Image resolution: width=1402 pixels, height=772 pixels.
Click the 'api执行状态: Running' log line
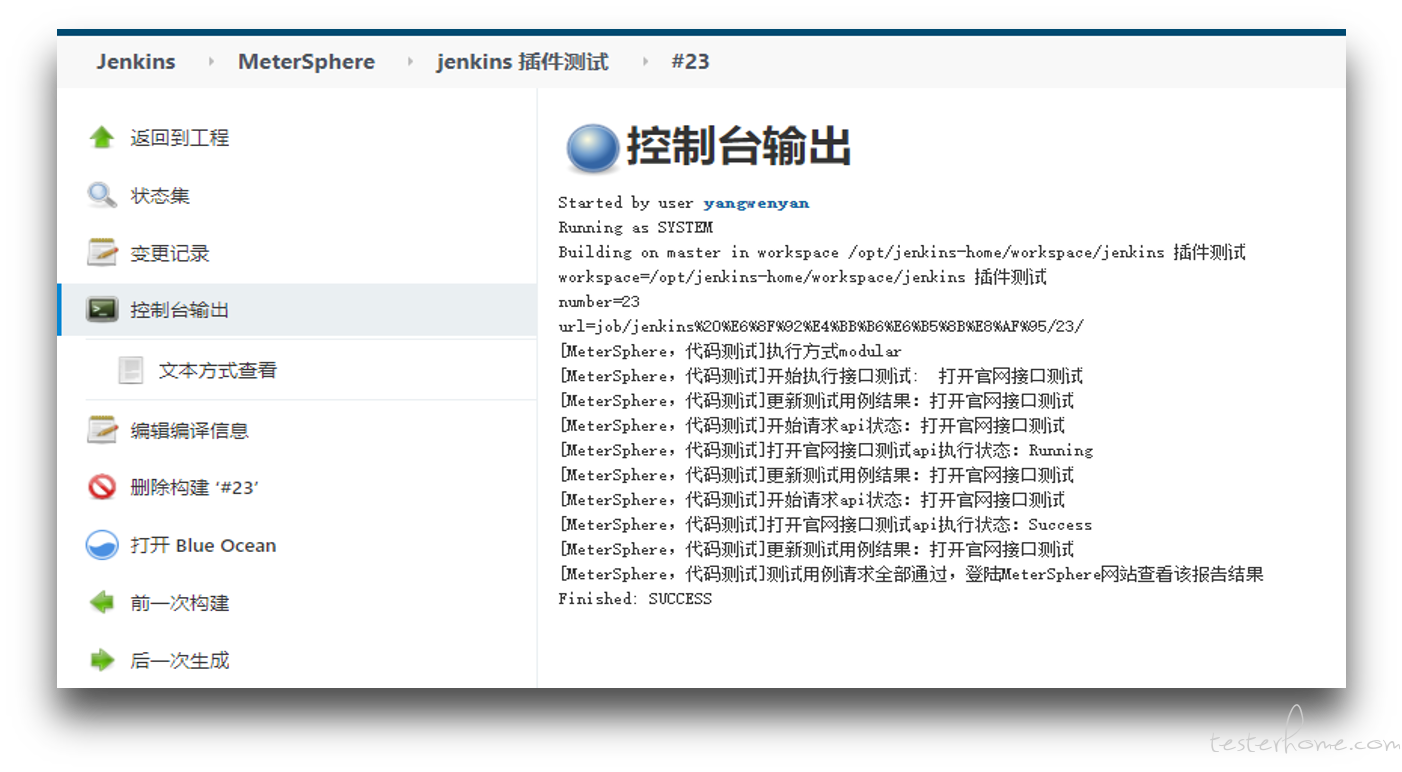pos(826,451)
